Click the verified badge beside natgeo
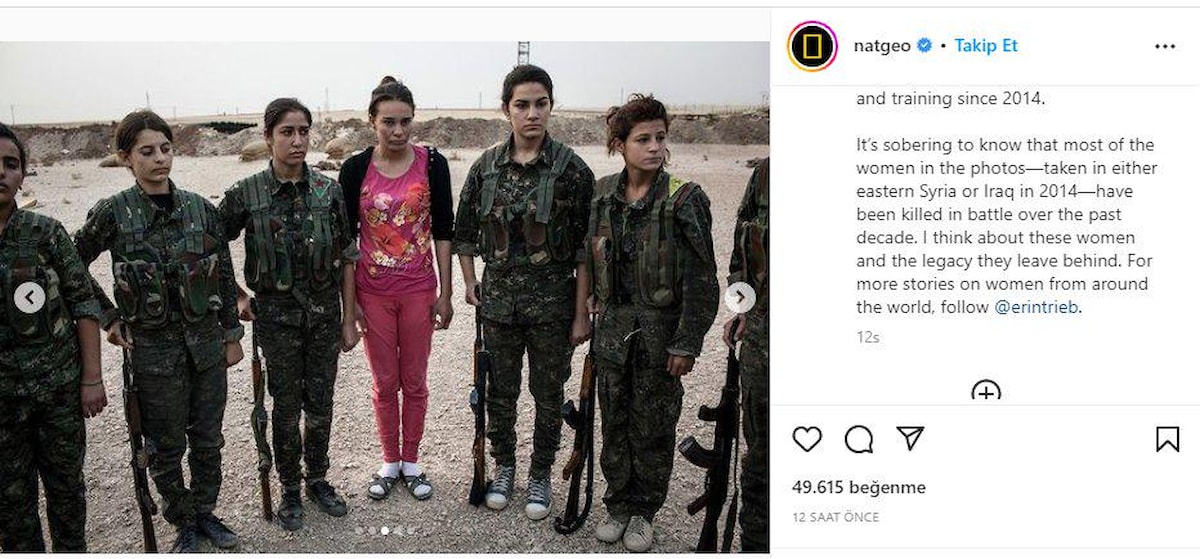Image resolution: width=1200 pixels, height=559 pixels. point(924,46)
